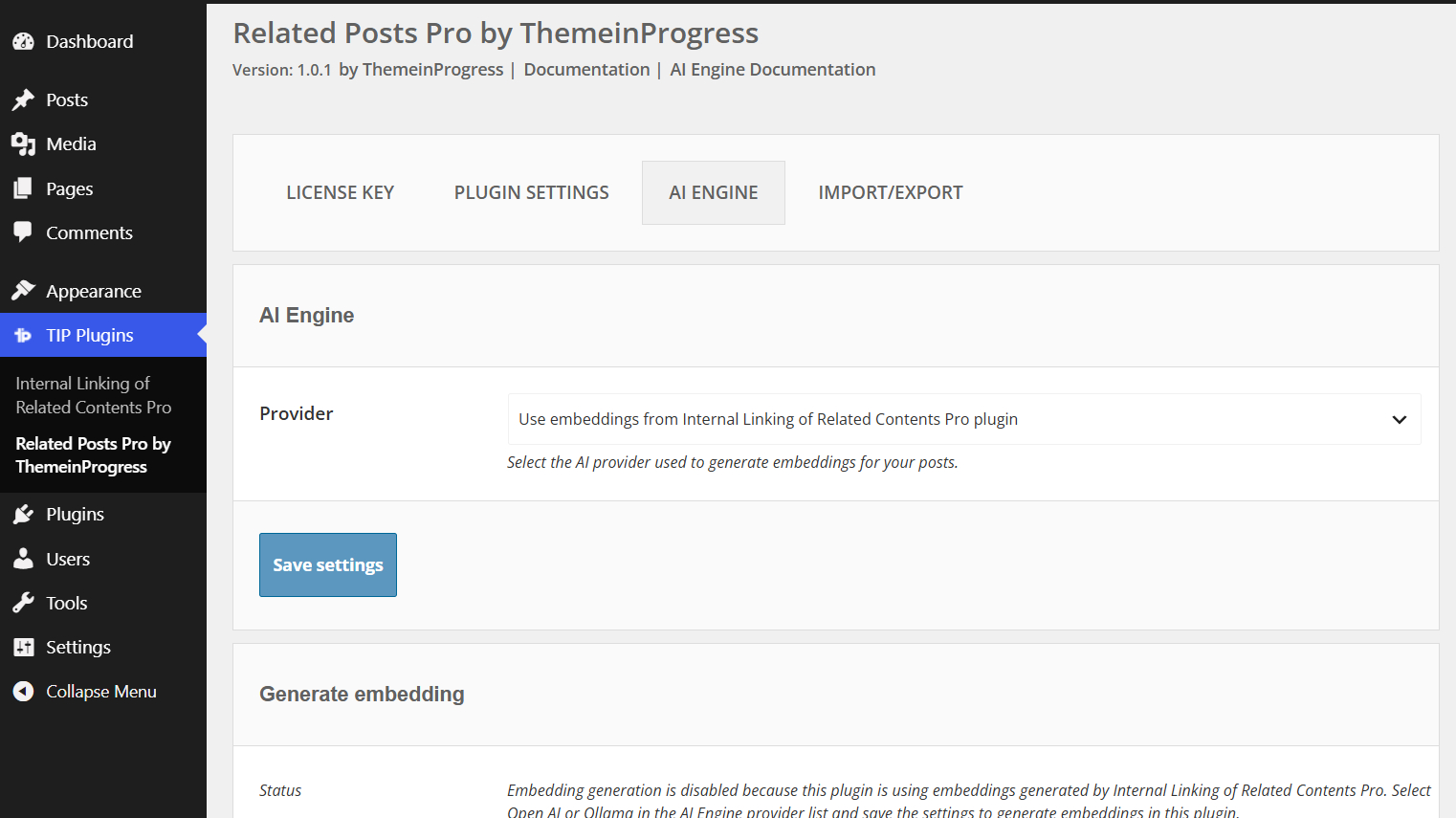Open the IMPORT/EXPORT tab
Image resolution: width=1456 pixels, height=818 pixels.
pyautogui.click(x=890, y=192)
